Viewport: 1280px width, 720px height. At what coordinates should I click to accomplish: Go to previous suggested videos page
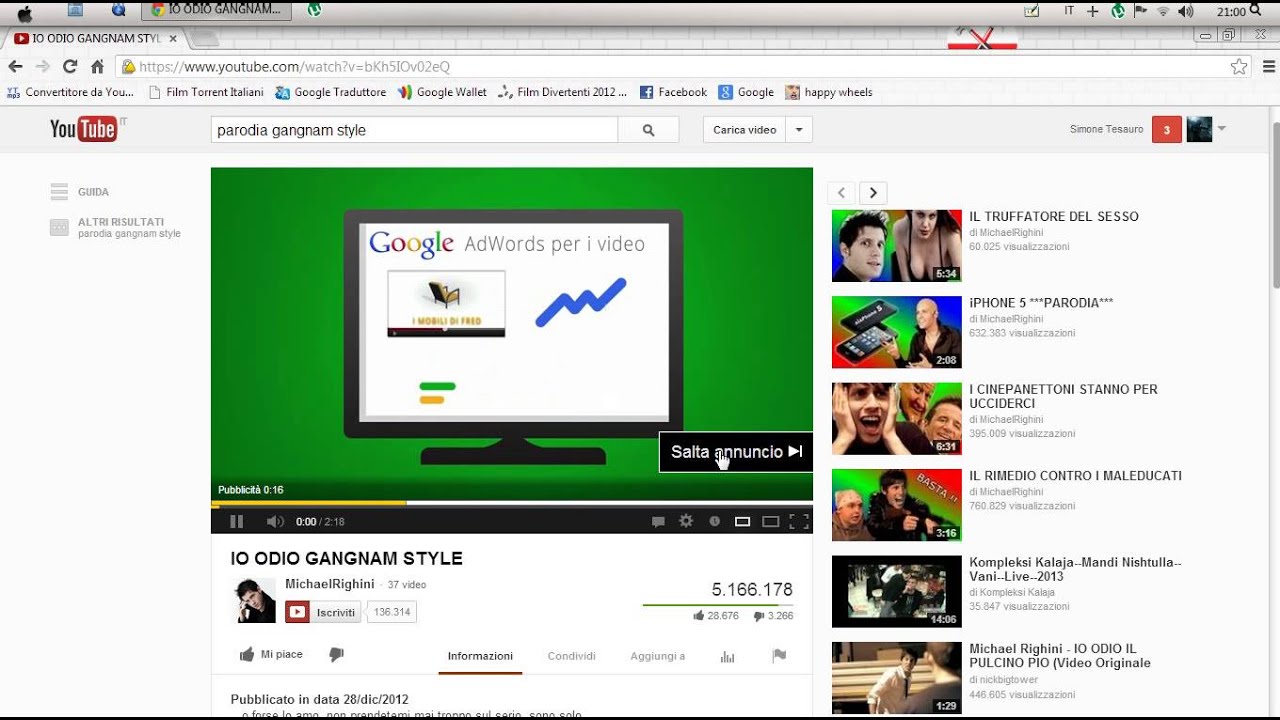[842, 193]
